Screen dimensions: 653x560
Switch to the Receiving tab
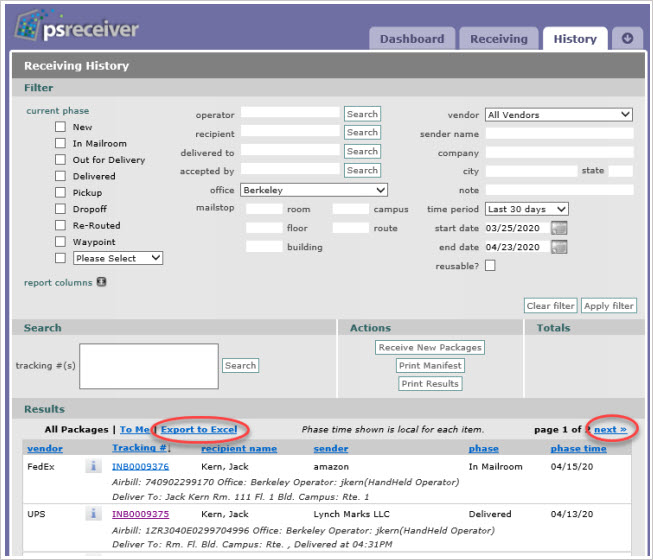pos(498,39)
